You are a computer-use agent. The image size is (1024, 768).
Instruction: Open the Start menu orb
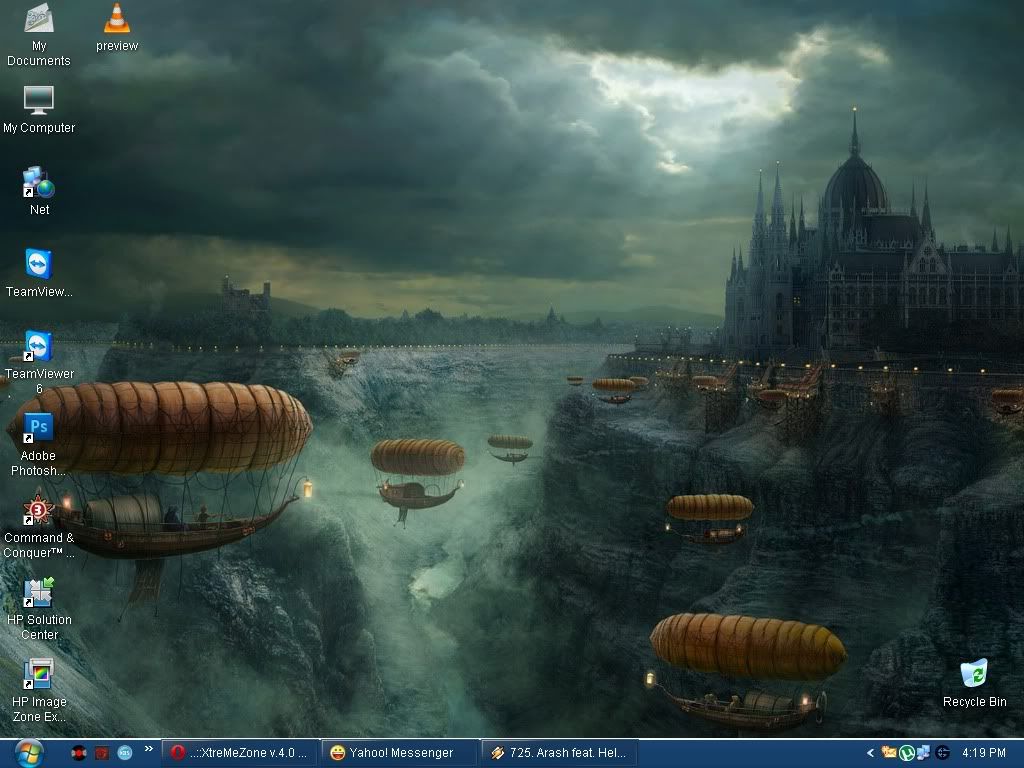tap(29, 753)
